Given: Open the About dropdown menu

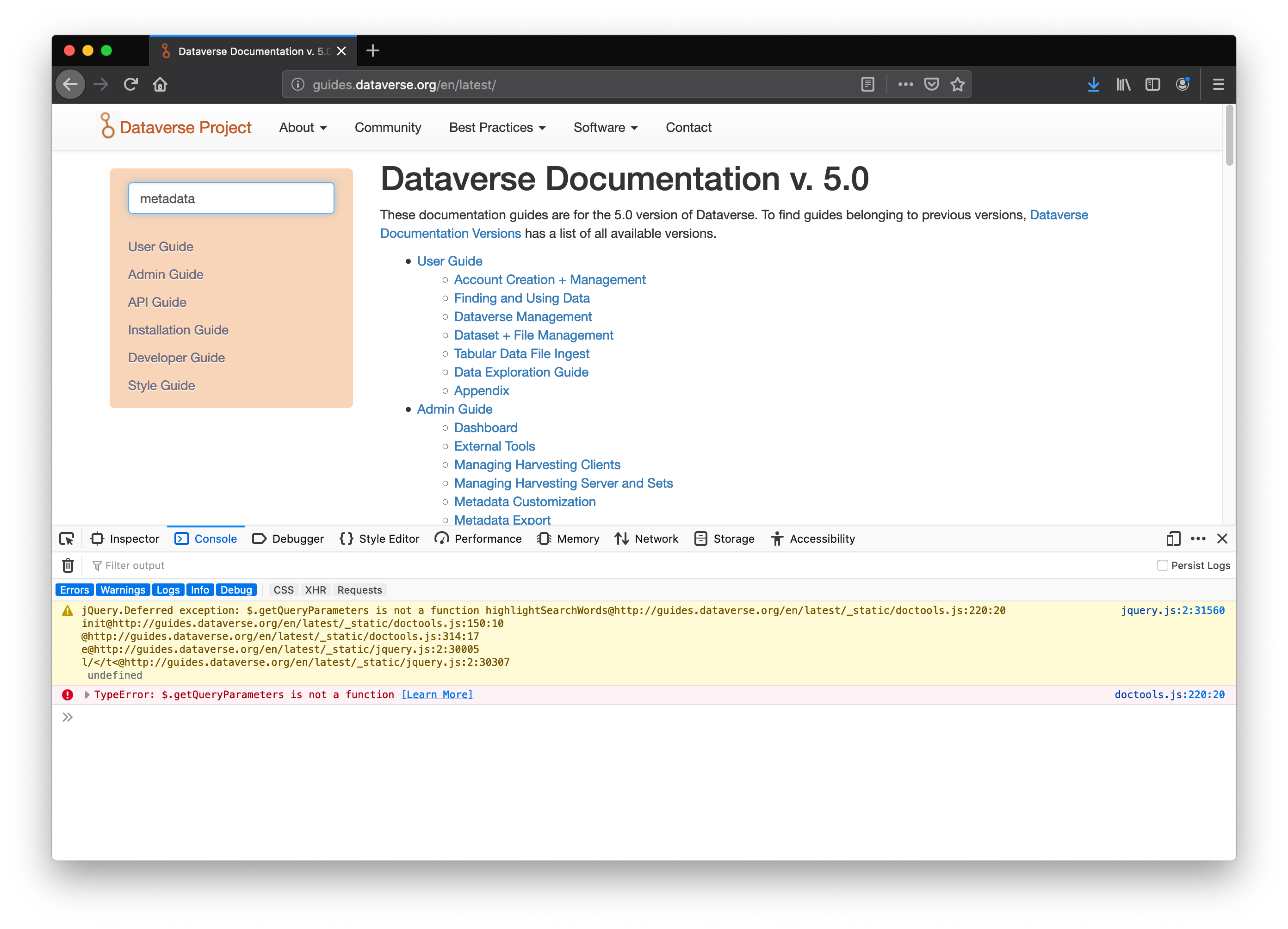Looking at the screenshot, I should coord(303,127).
